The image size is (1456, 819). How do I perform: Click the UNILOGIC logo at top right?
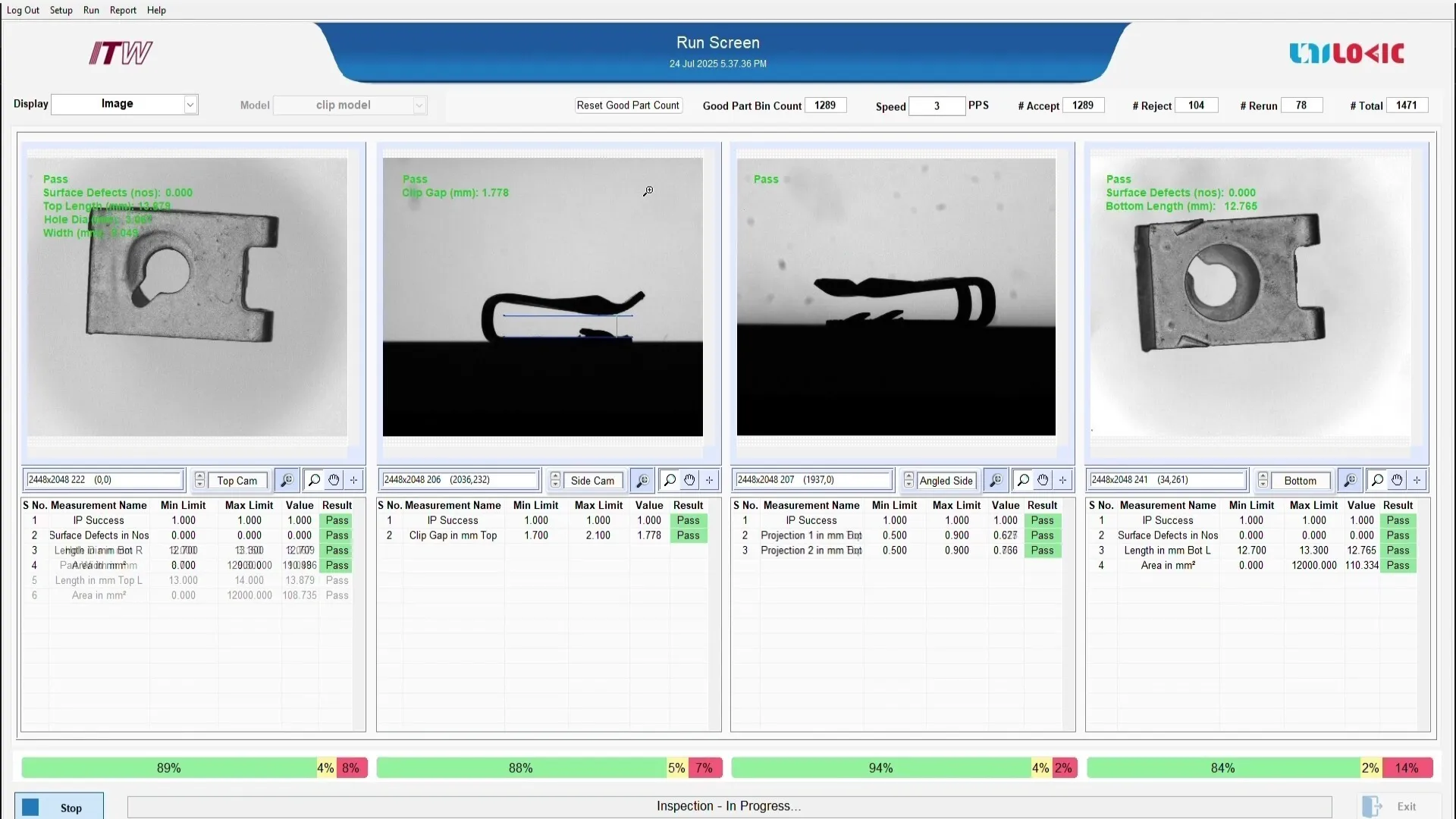coord(1346,53)
